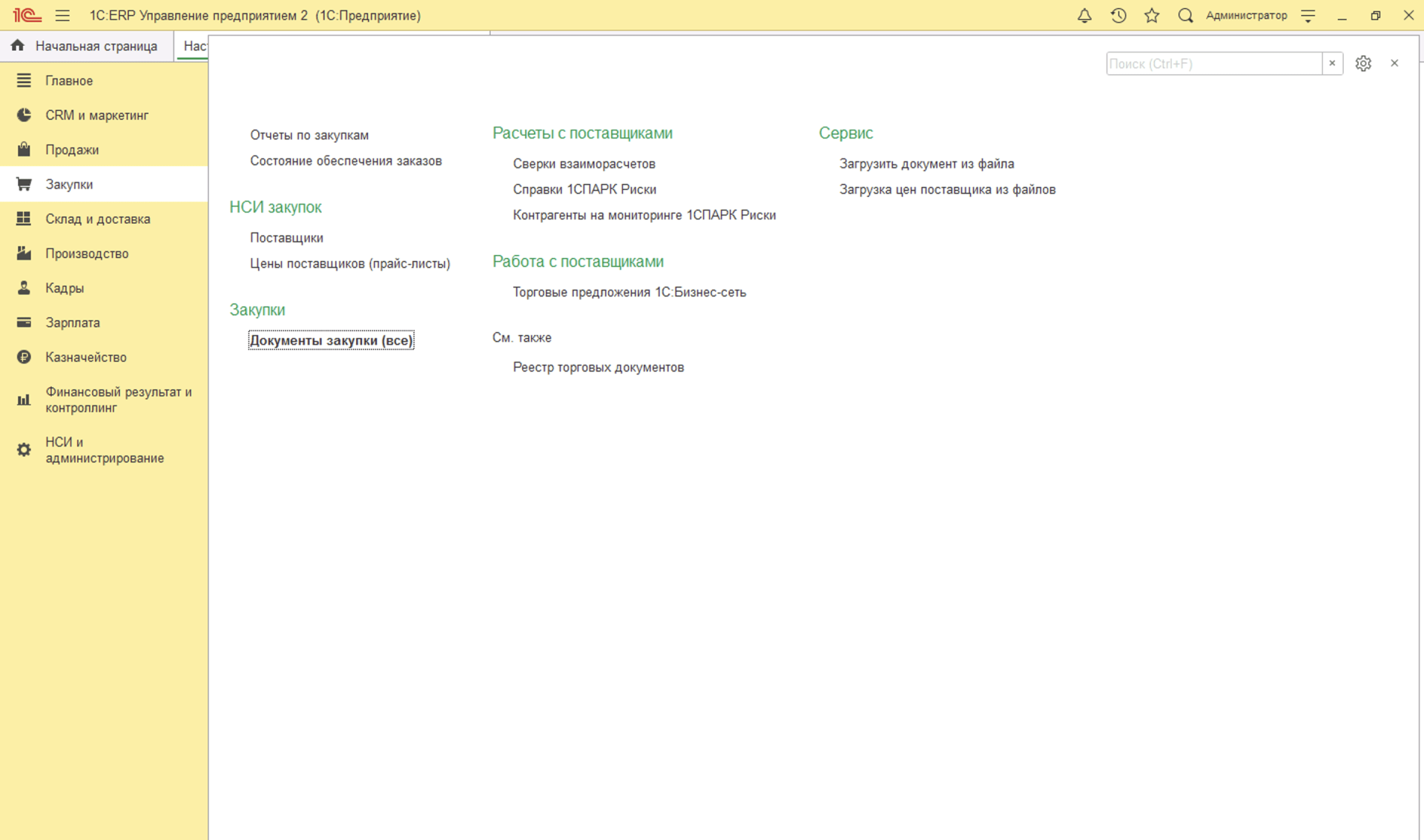The height and width of the screenshot is (840, 1424).
Task: Open Казначейство section
Action: (85, 357)
